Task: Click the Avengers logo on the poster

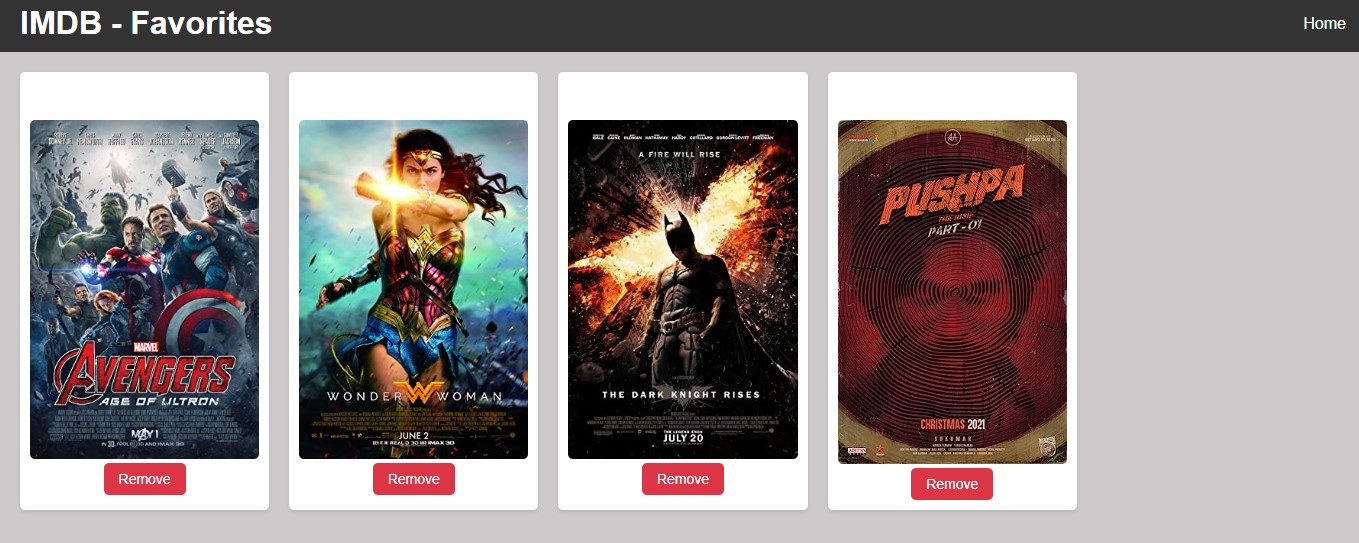Action: pyautogui.click(x=144, y=377)
